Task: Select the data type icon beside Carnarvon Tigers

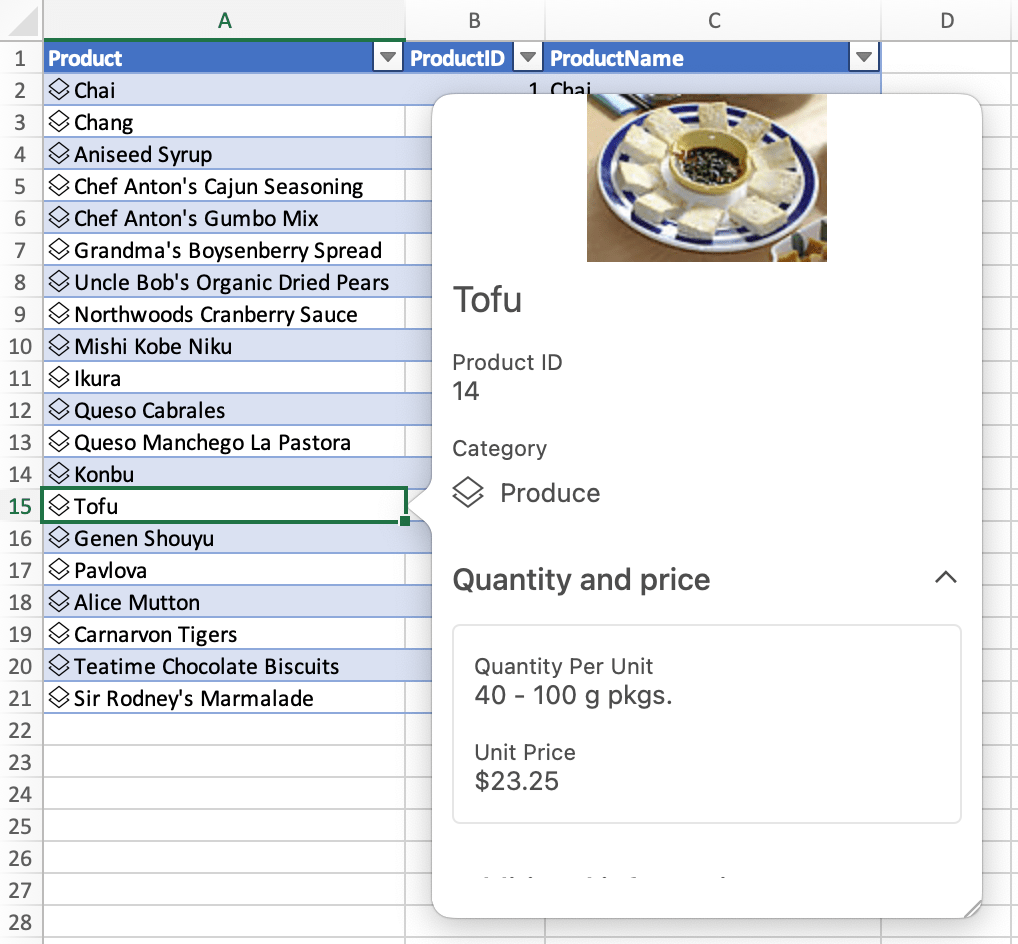Action: (x=59, y=634)
